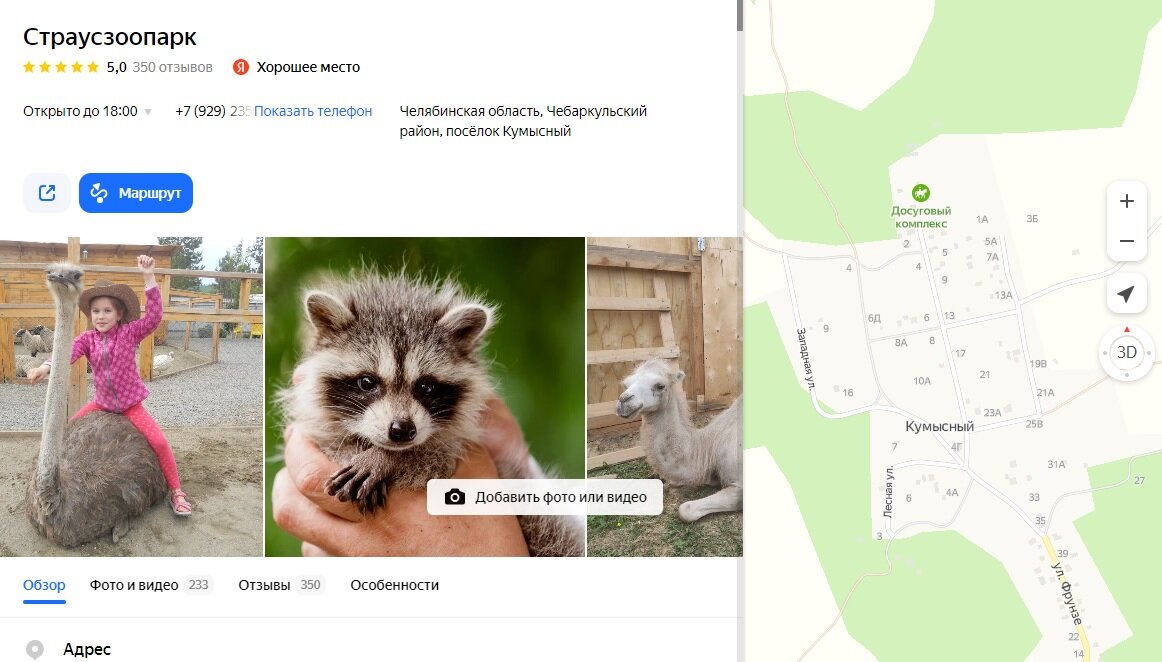Click the Западная ул. street label
Image resolution: width=1162 pixels, height=662 pixels.
(x=806, y=359)
